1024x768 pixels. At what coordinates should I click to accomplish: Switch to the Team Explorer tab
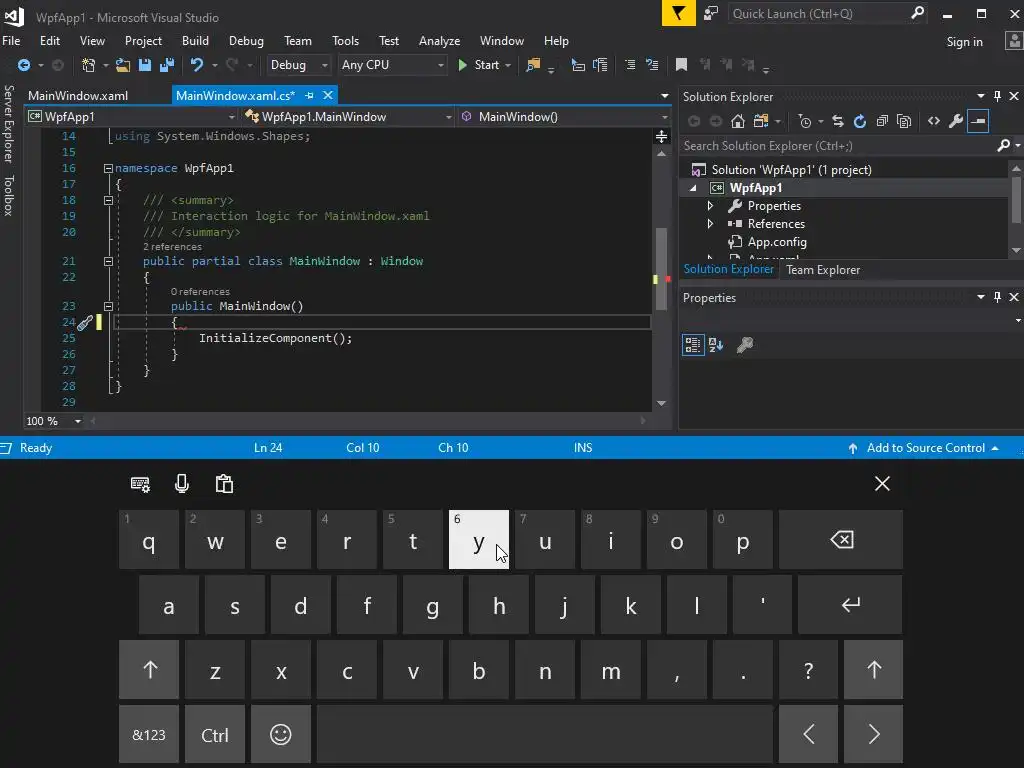click(823, 270)
